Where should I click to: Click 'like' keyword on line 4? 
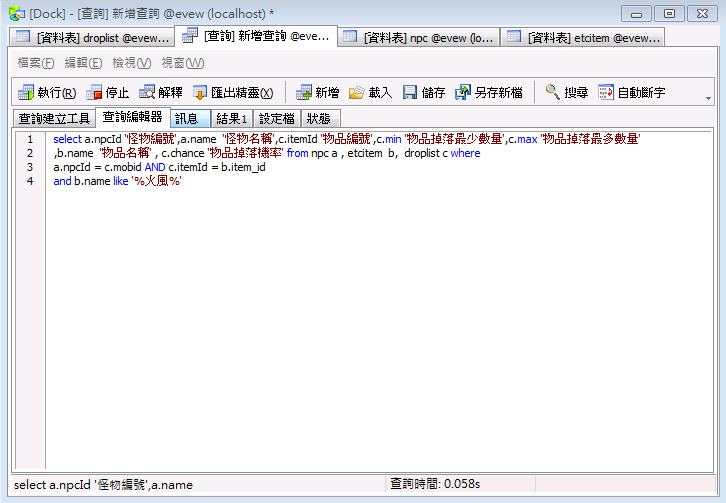[x=120, y=181]
